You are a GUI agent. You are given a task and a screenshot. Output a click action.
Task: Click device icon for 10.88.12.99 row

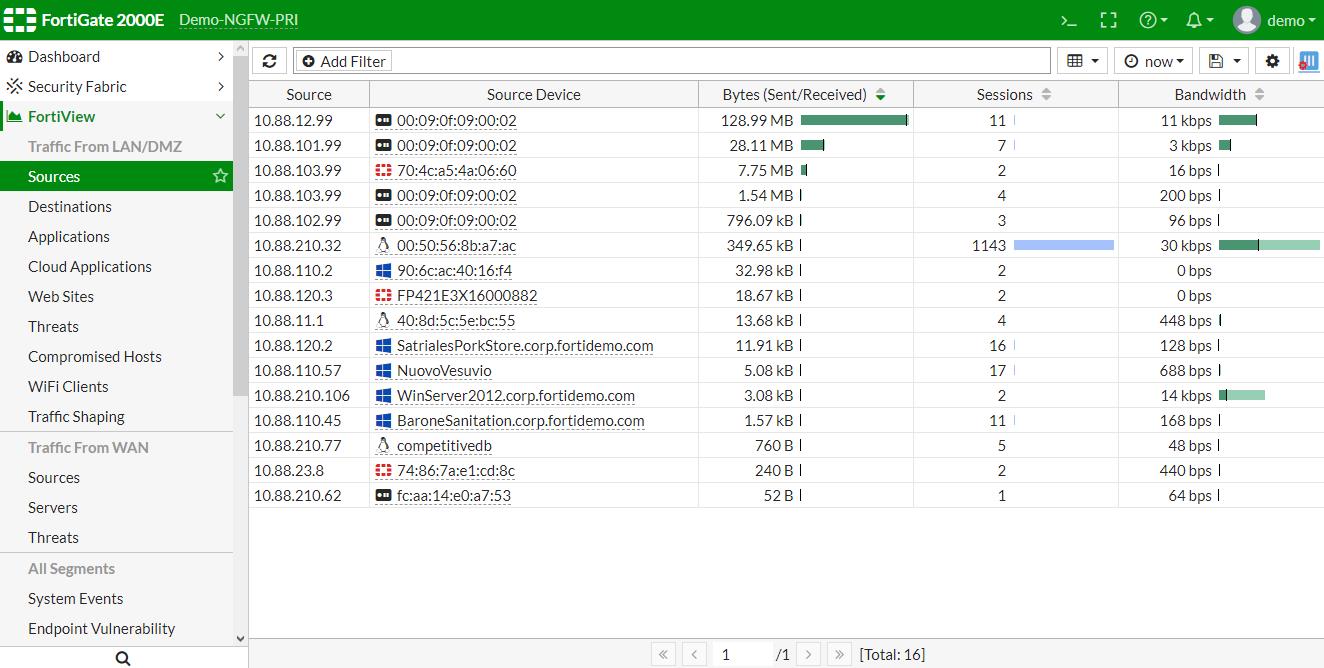coord(383,120)
